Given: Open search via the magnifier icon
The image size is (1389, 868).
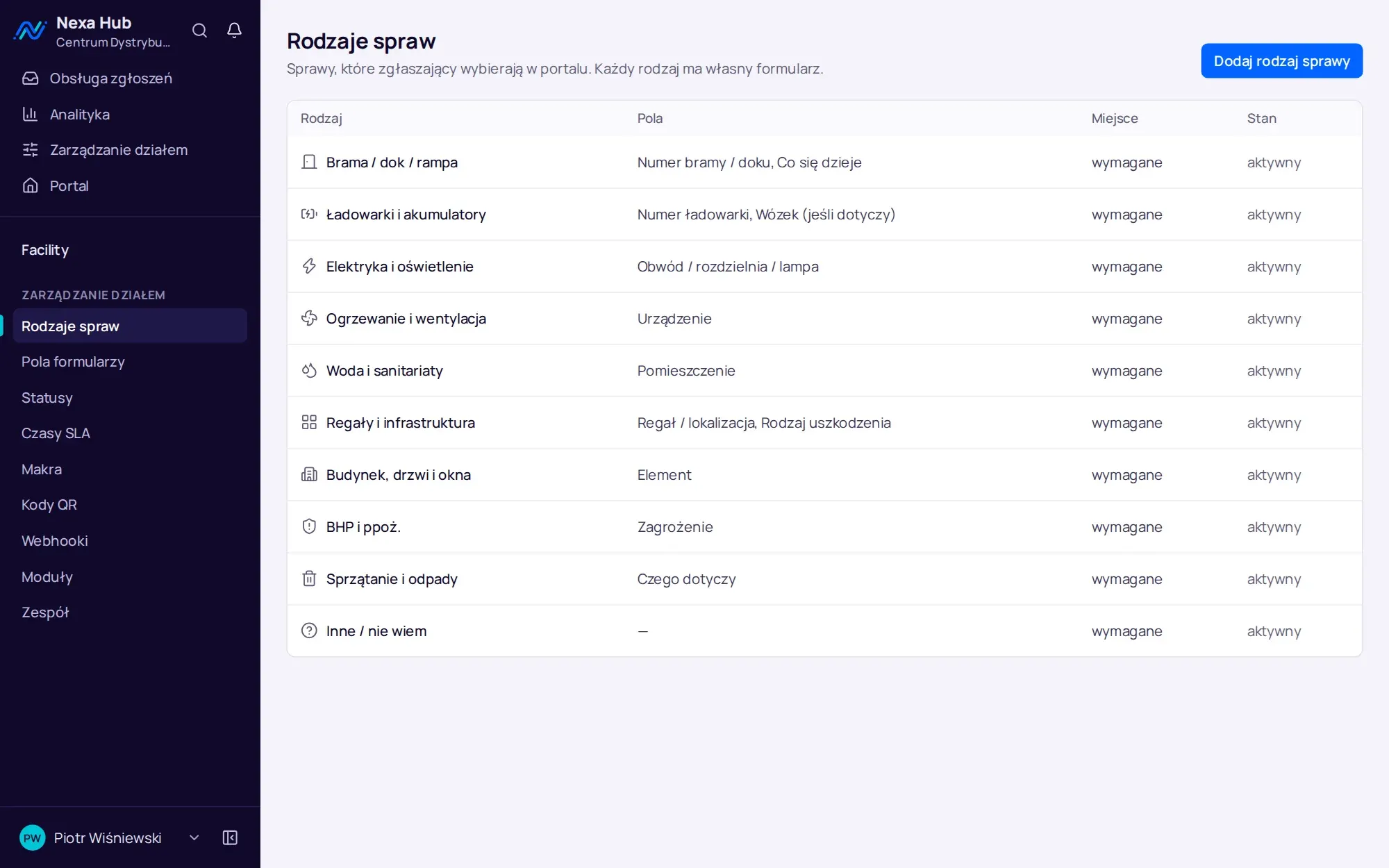Looking at the screenshot, I should coord(199,31).
